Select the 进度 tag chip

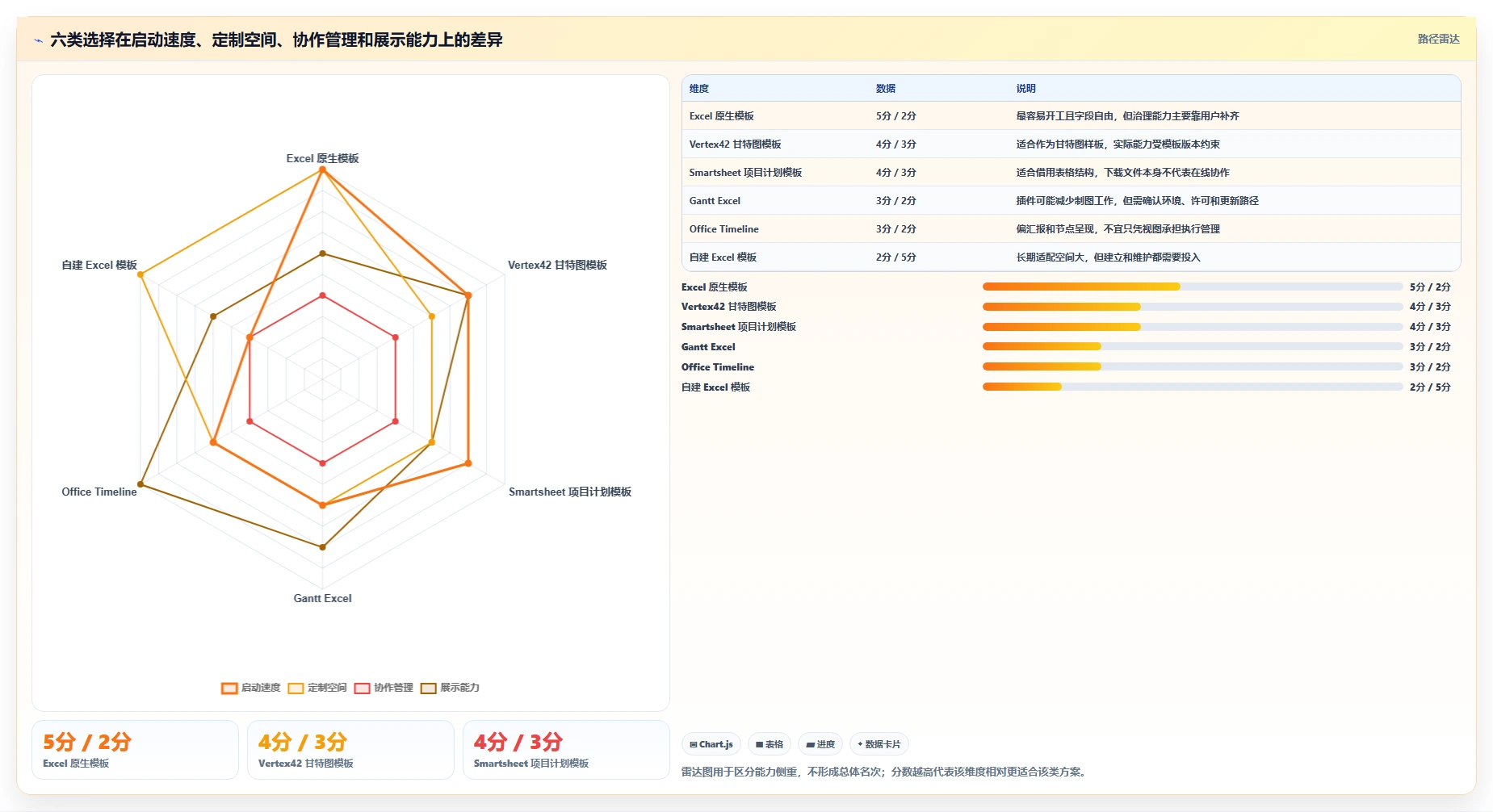(x=820, y=744)
